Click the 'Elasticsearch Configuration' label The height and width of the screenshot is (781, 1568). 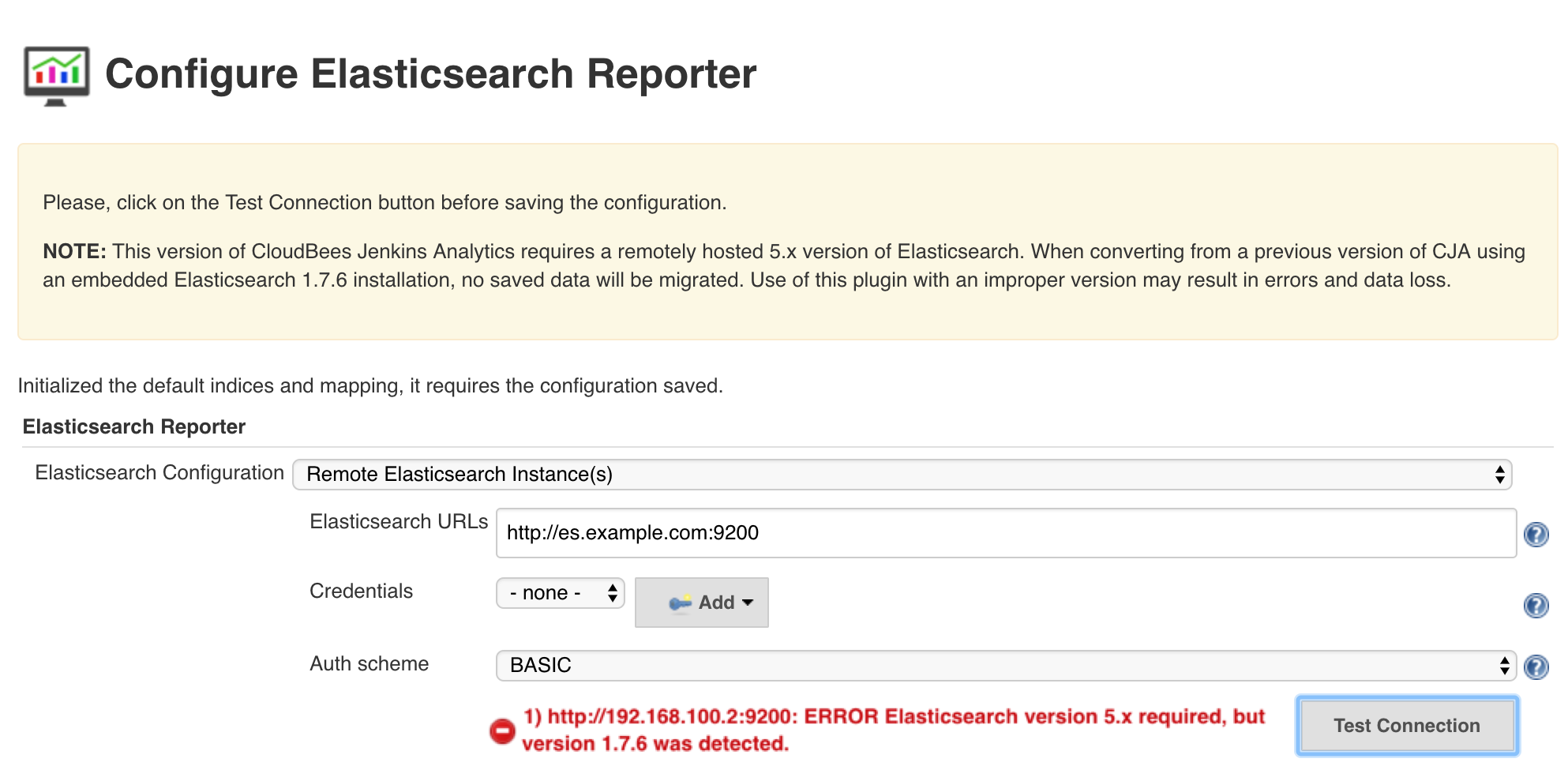(159, 473)
